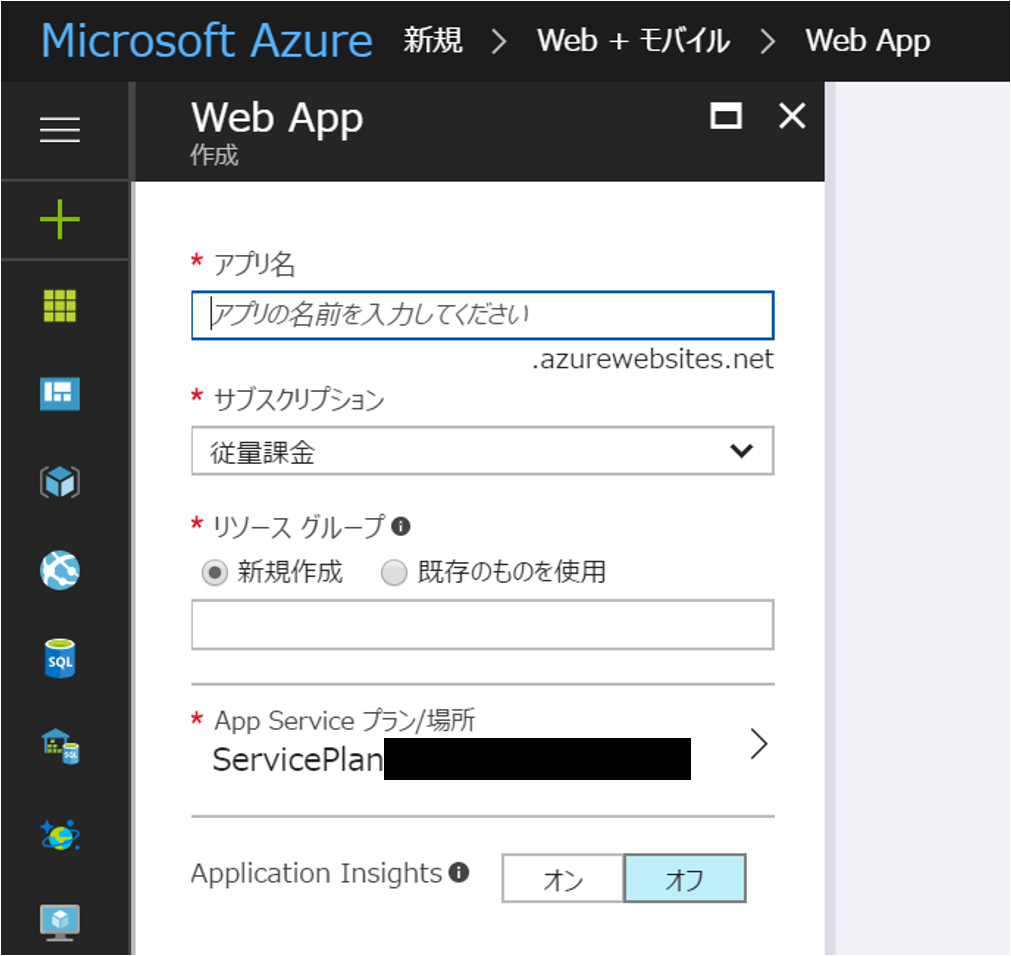
Task: Click the 新規 breadcrumb
Action: (x=433, y=41)
